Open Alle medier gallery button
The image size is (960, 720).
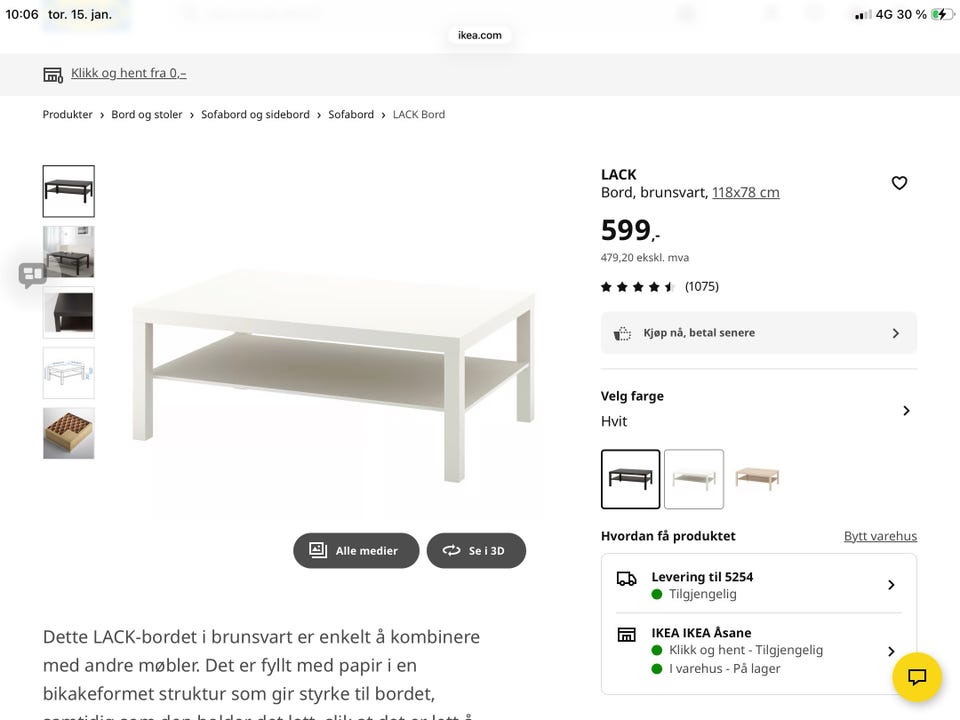coord(356,551)
